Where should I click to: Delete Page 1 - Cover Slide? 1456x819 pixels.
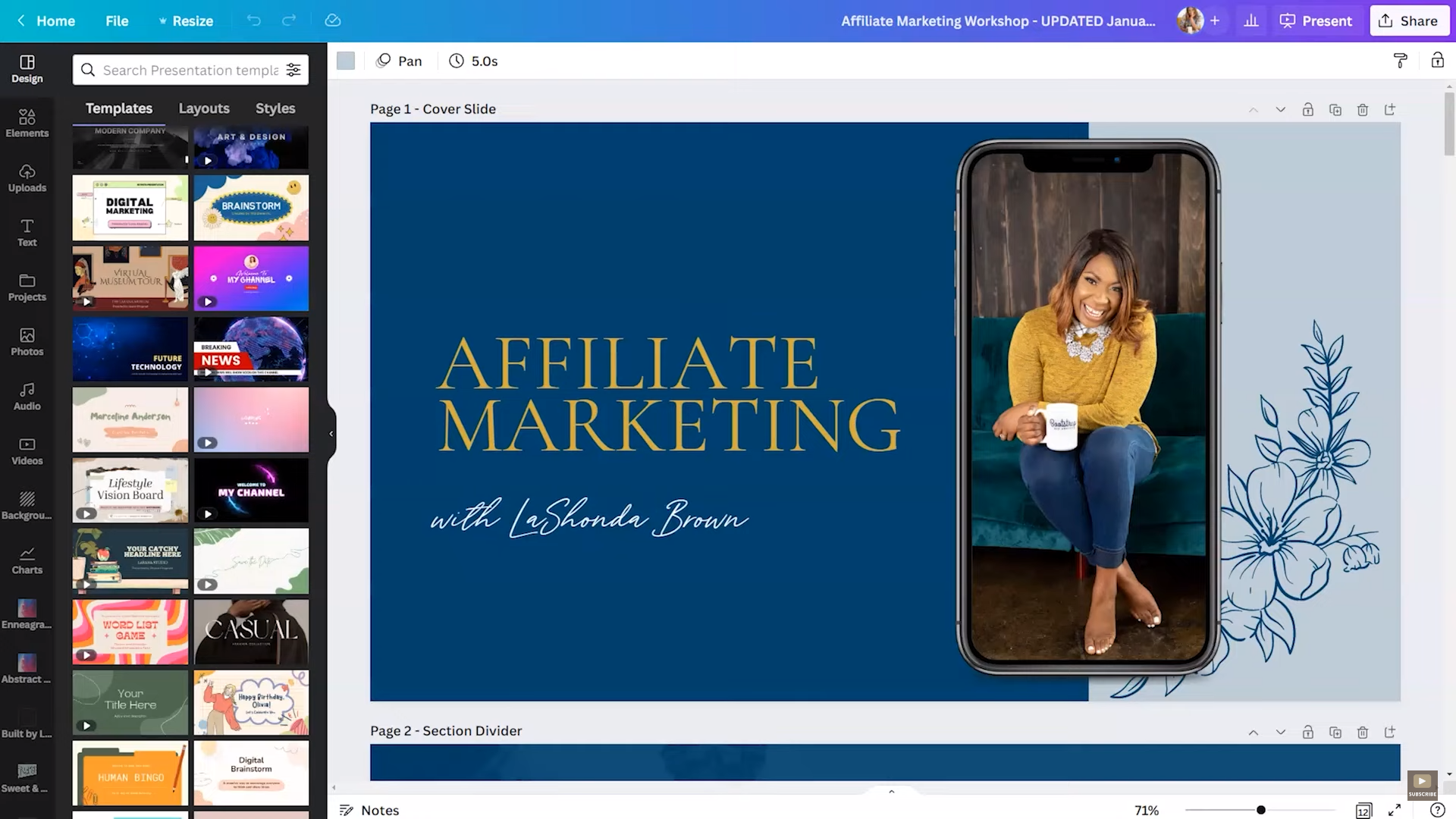pos(1363,110)
